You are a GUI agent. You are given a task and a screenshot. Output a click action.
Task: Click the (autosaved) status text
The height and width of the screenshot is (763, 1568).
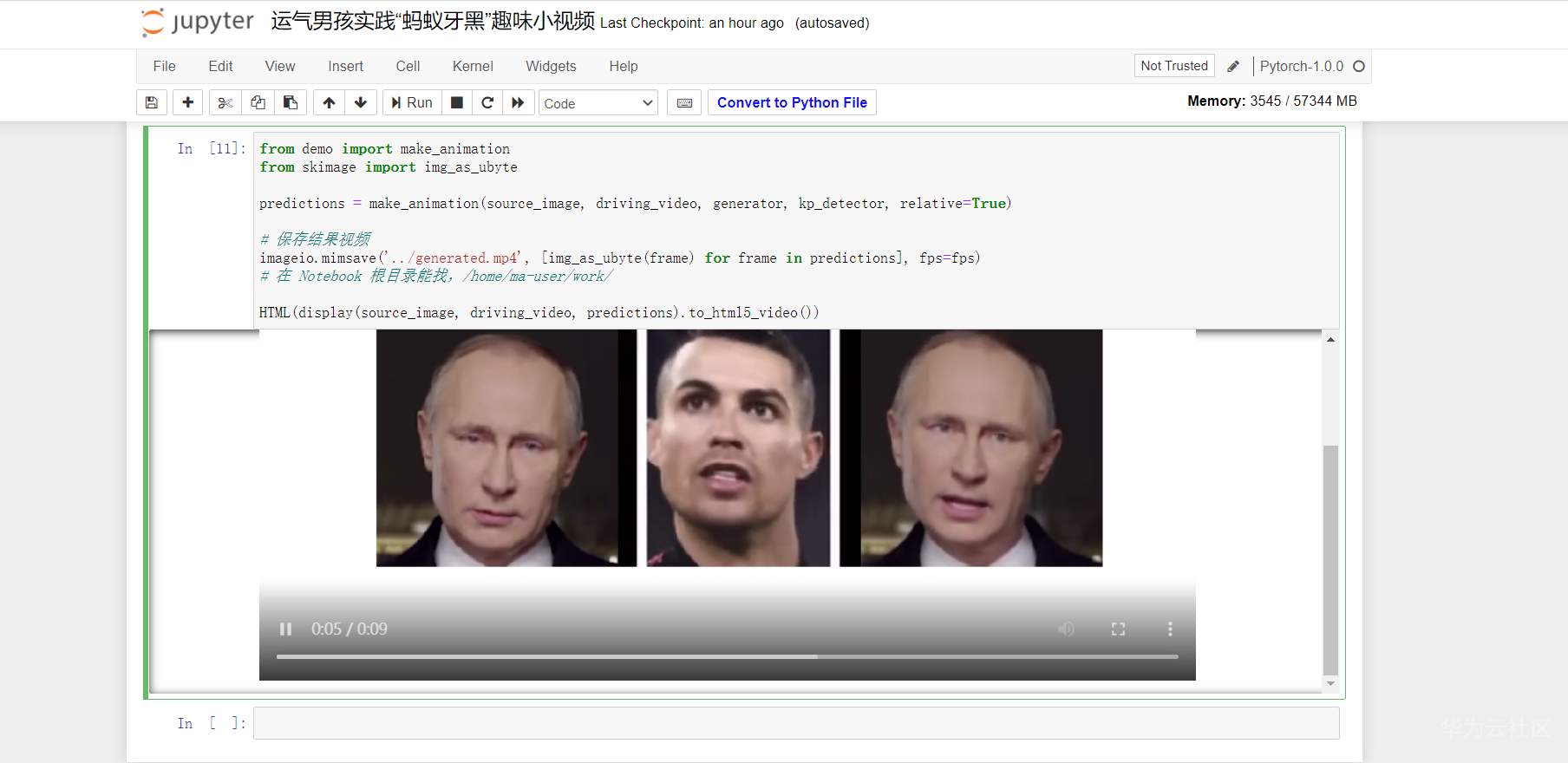(x=832, y=23)
